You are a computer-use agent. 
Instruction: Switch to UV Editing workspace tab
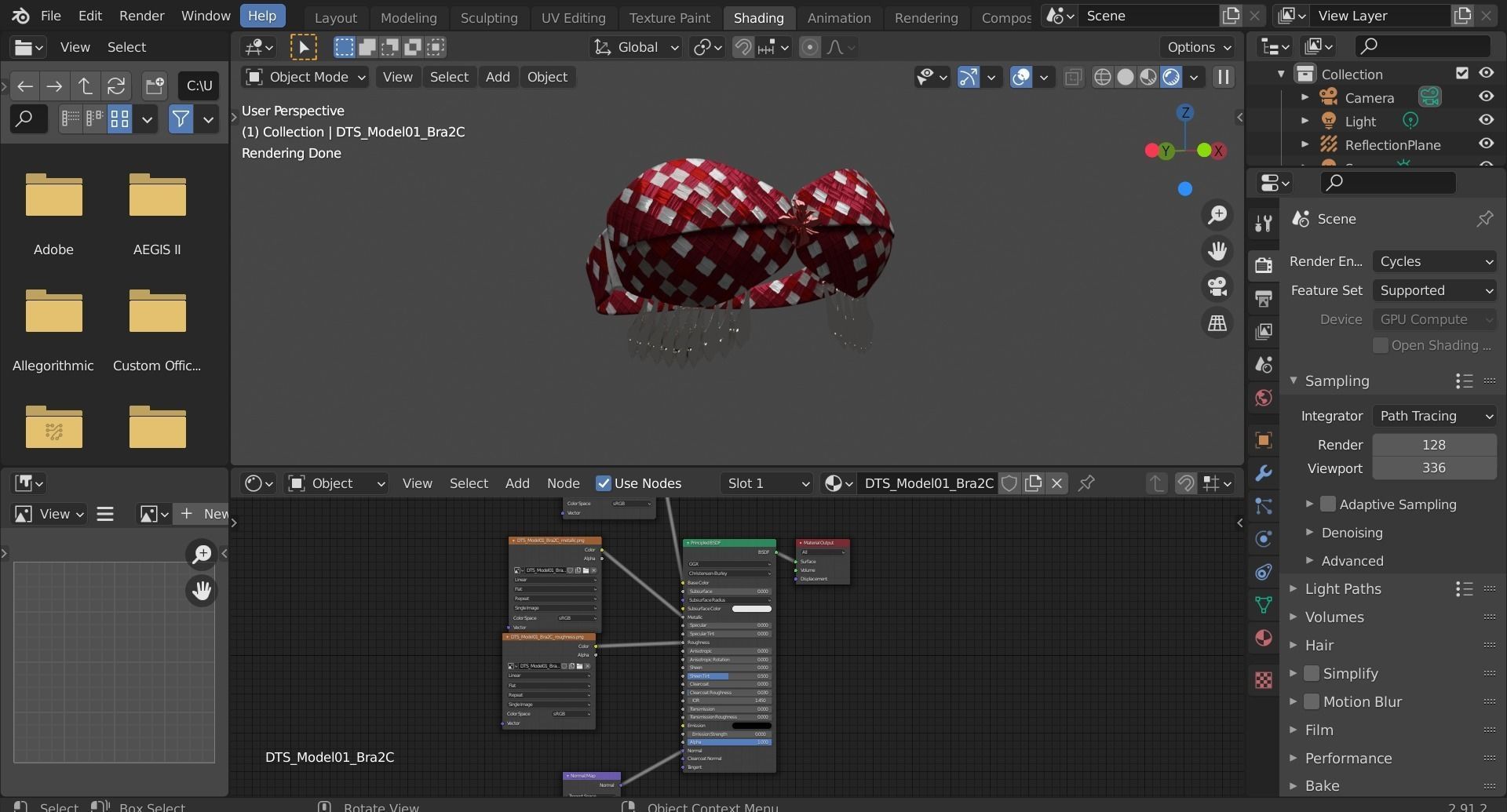click(x=573, y=17)
